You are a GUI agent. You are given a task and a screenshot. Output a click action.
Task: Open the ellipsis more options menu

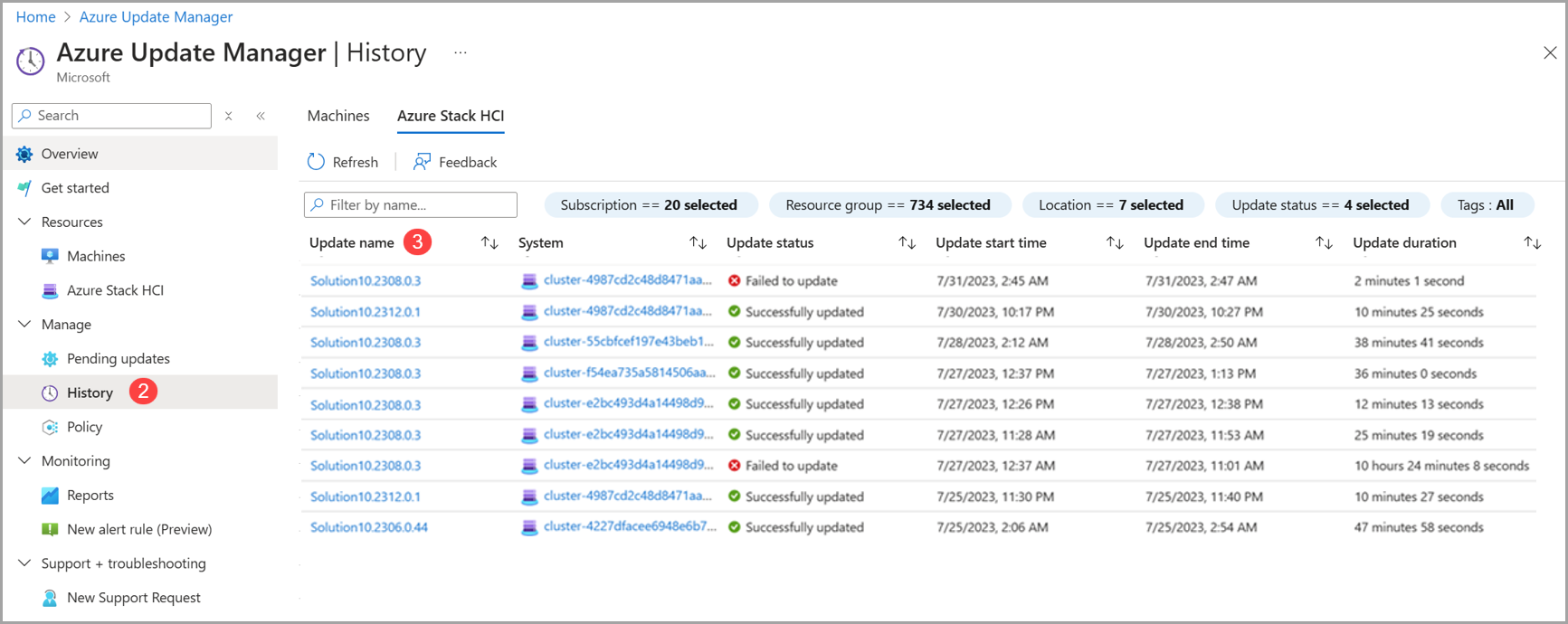461,52
